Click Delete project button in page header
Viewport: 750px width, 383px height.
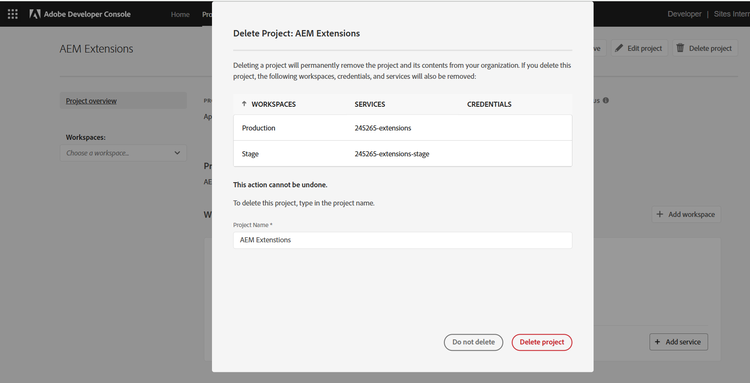(705, 48)
